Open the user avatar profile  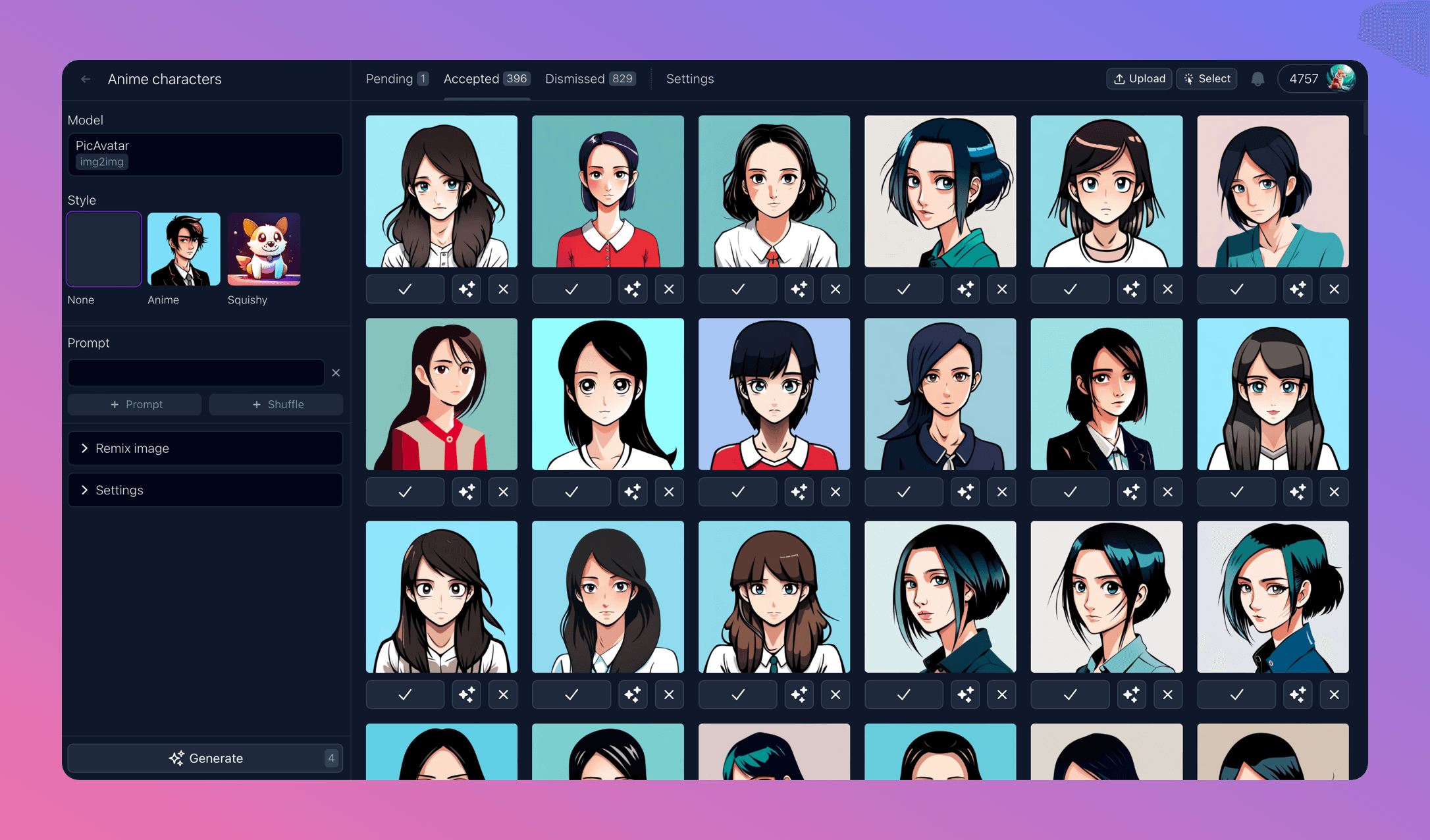1340,79
